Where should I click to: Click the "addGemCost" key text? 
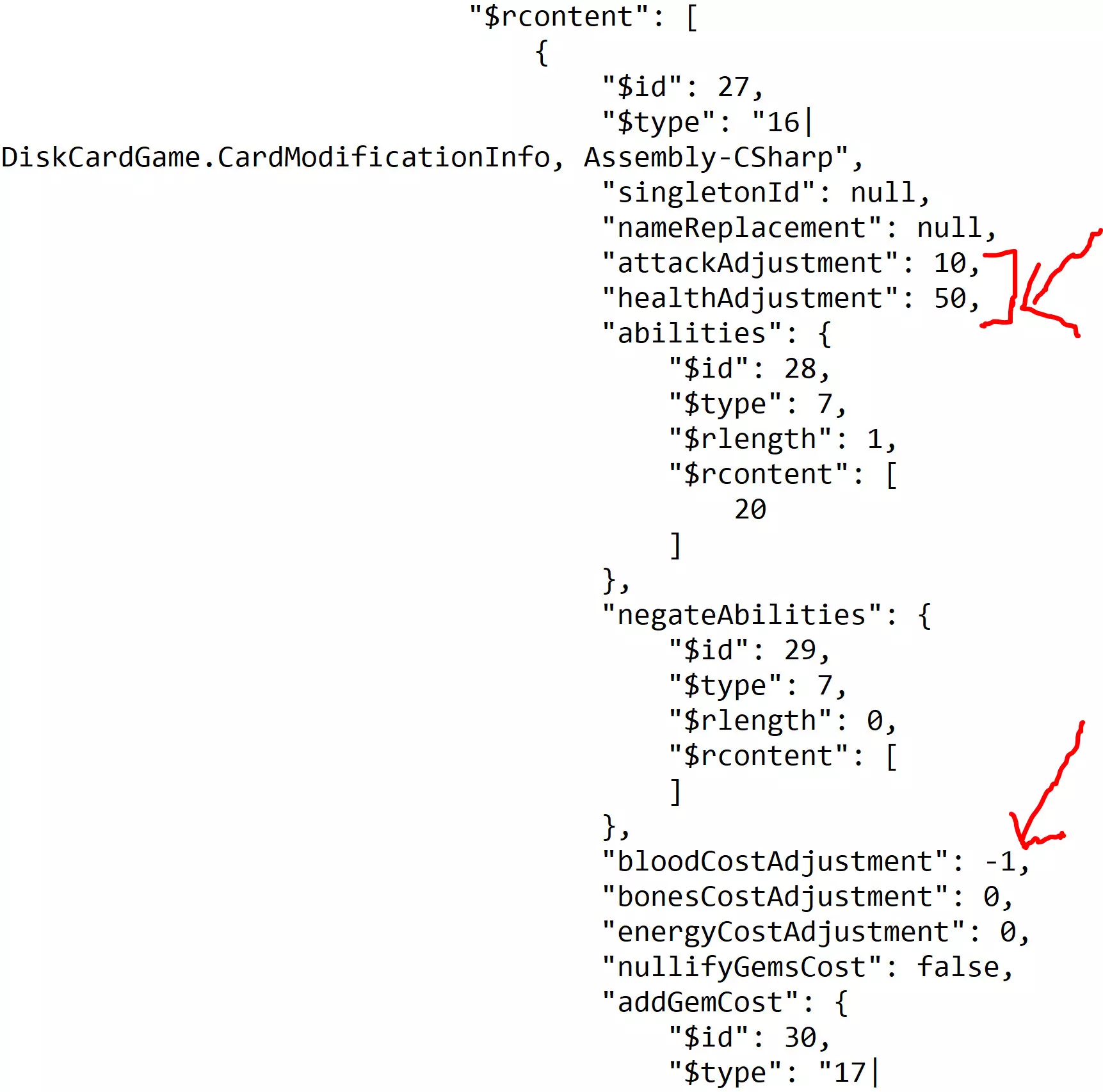(700, 1002)
